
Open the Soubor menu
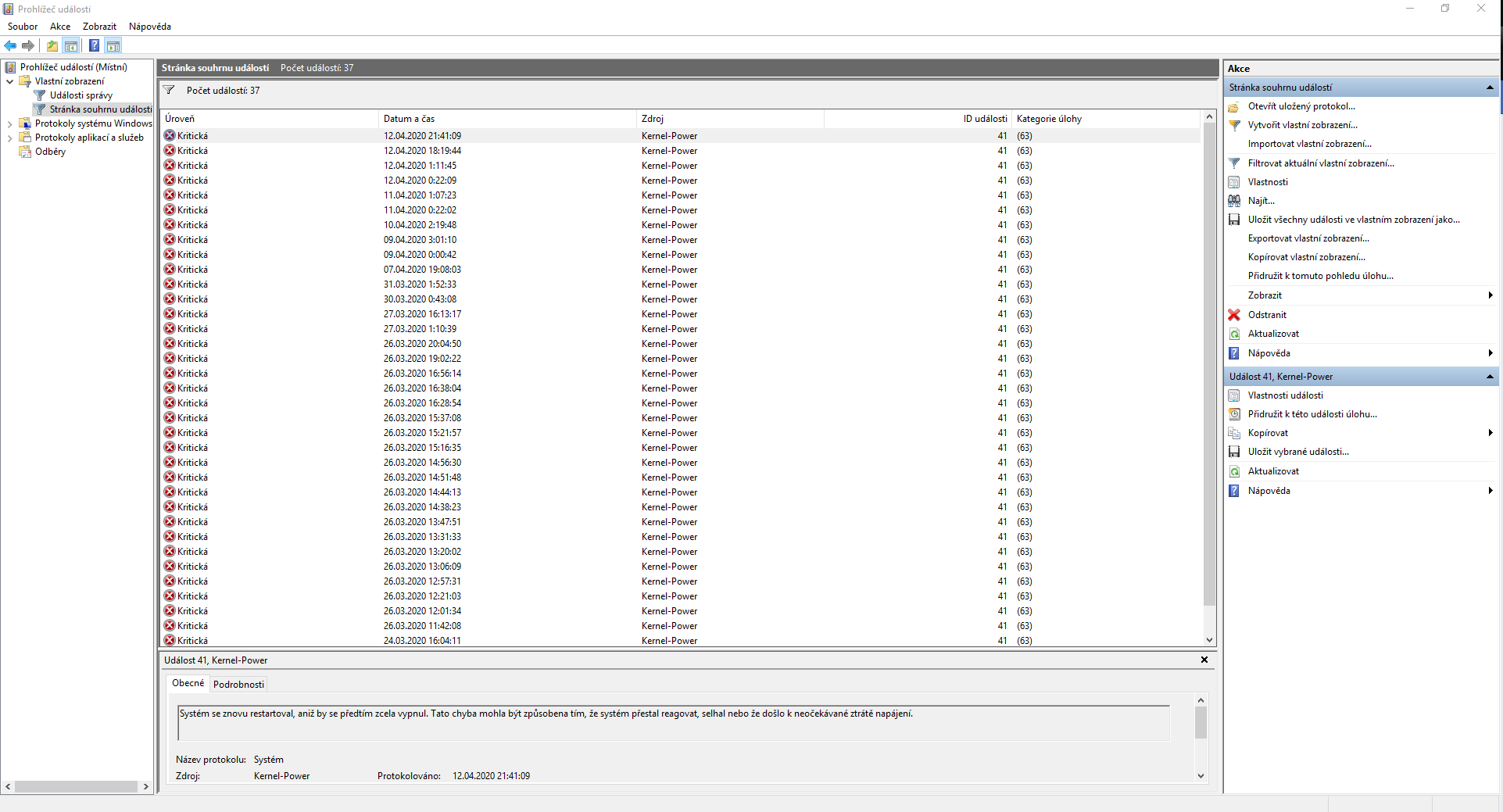point(23,27)
